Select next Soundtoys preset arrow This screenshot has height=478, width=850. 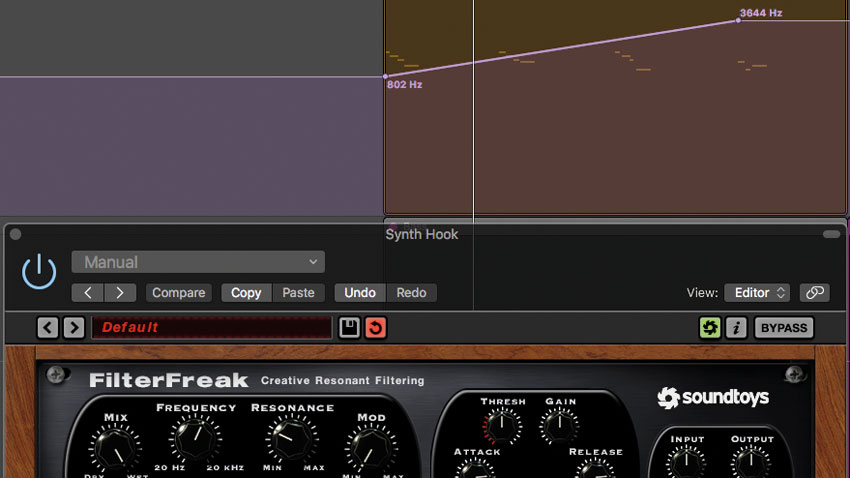(74, 328)
